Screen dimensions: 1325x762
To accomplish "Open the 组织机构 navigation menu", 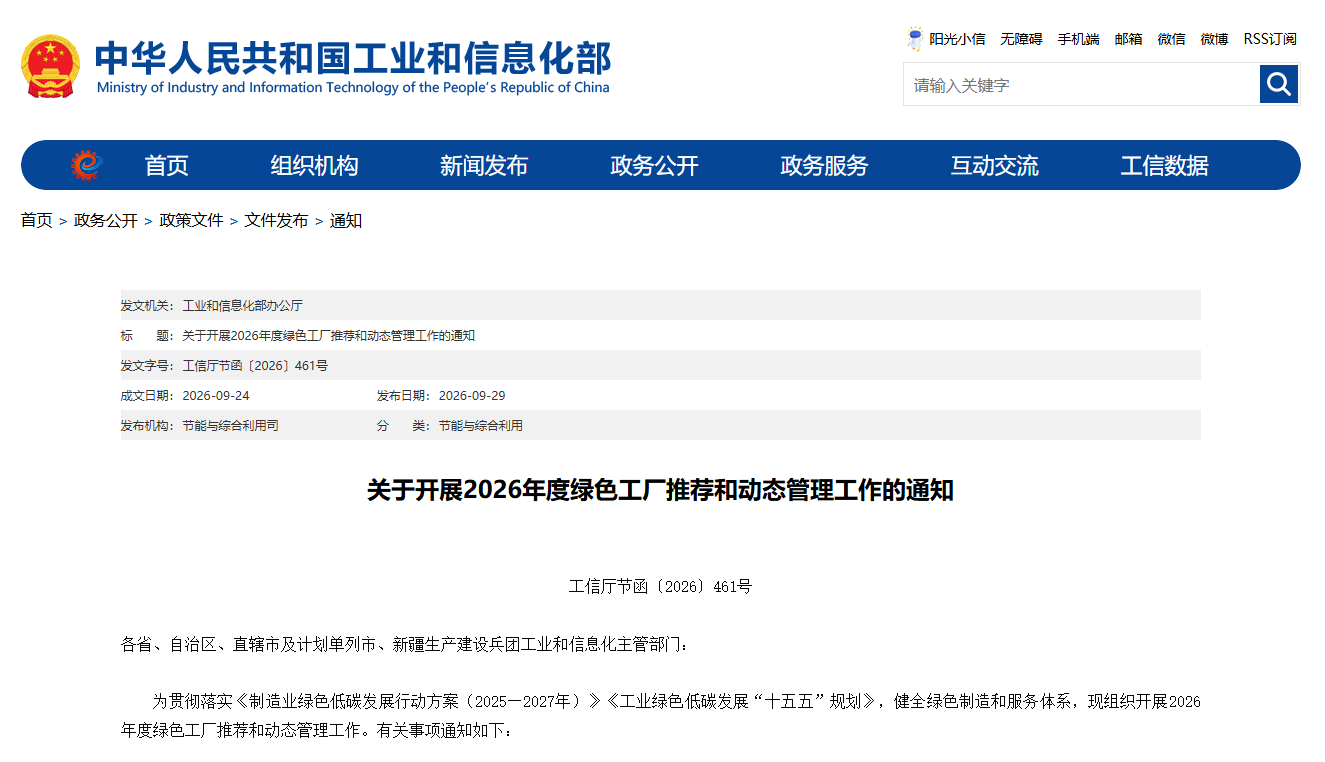I will pyautogui.click(x=314, y=166).
